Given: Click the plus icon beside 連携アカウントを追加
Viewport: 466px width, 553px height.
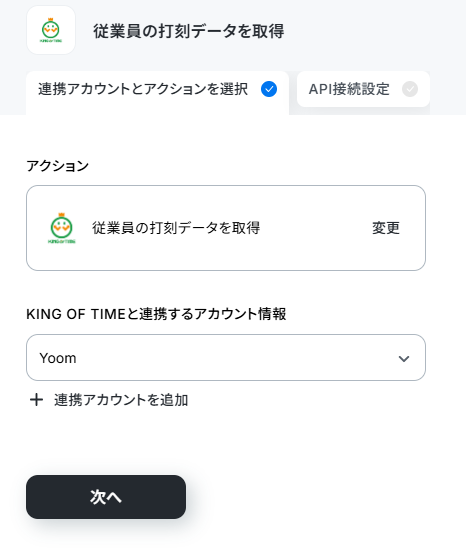Looking at the screenshot, I should (36, 400).
